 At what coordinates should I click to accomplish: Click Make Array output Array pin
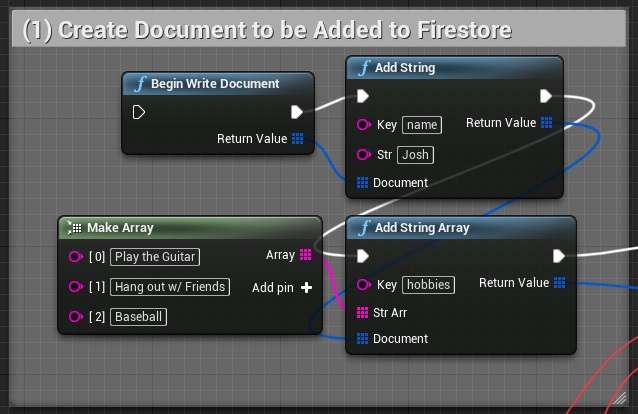[x=306, y=255]
